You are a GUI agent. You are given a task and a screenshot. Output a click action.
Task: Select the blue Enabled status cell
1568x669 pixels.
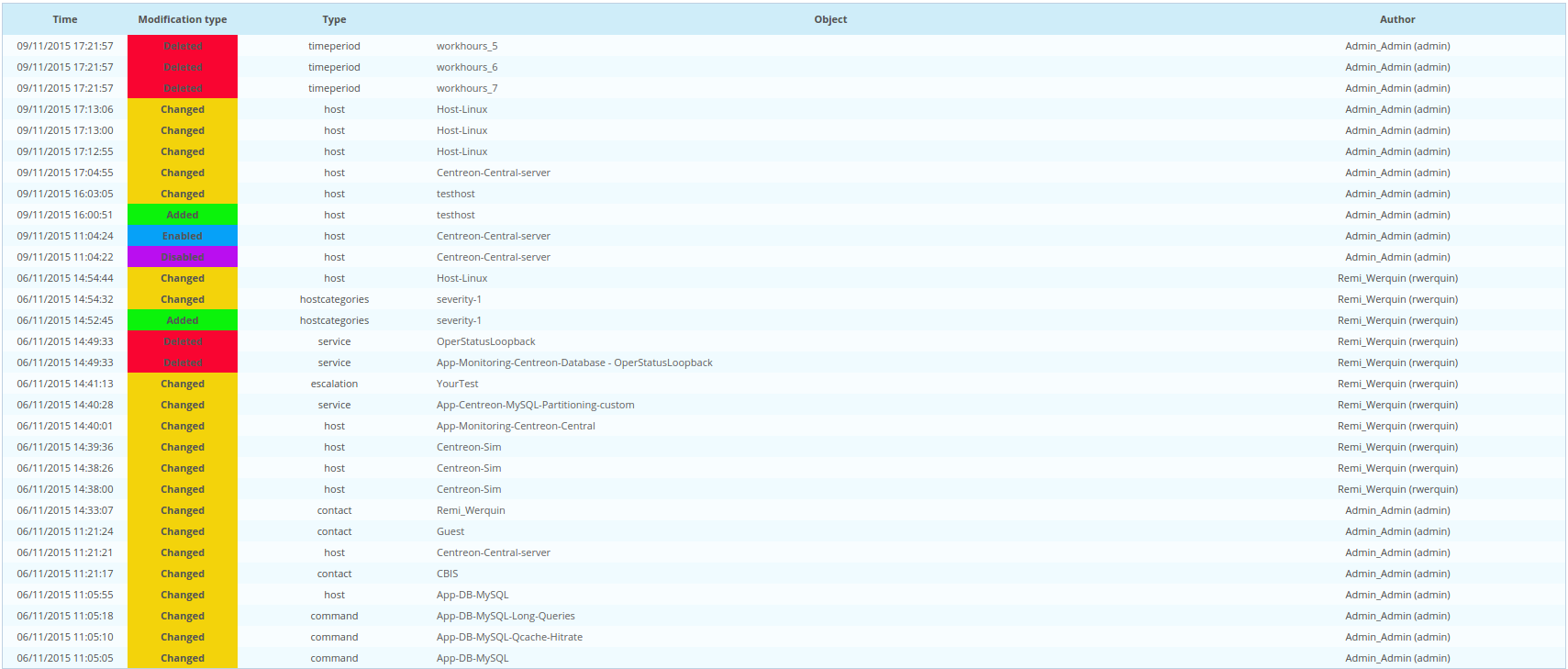click(x=182, y=236)
